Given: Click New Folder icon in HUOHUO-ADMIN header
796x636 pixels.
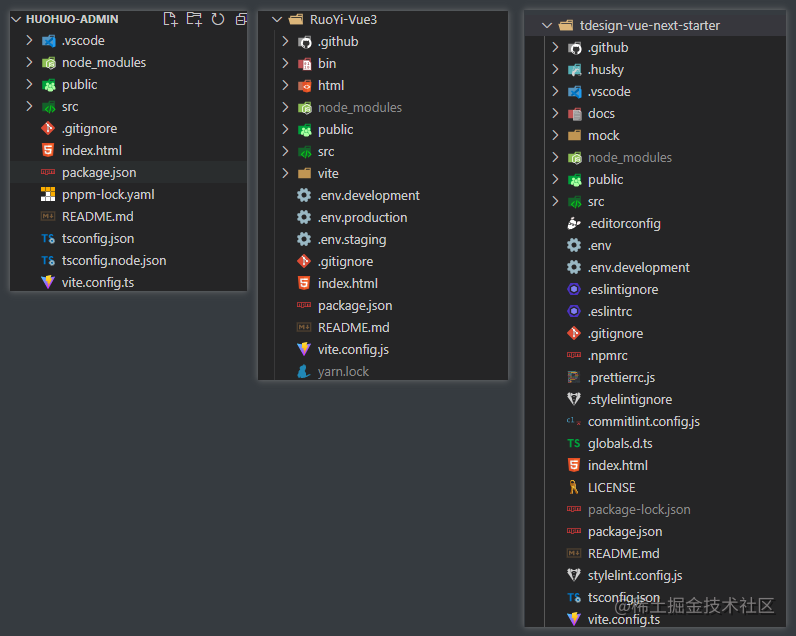Looking at the screenshot, I should (194, 19).
